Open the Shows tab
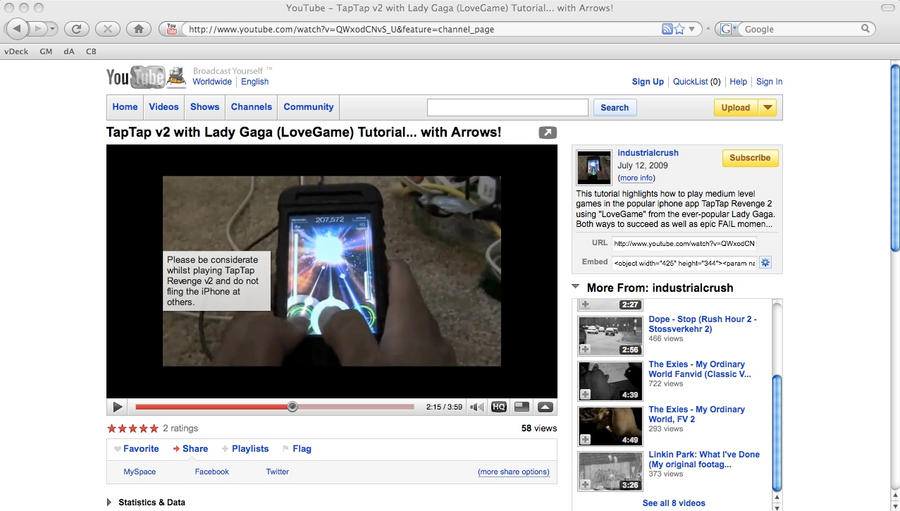The height and width of the screenshot is (511, 900). coord(205,107)
